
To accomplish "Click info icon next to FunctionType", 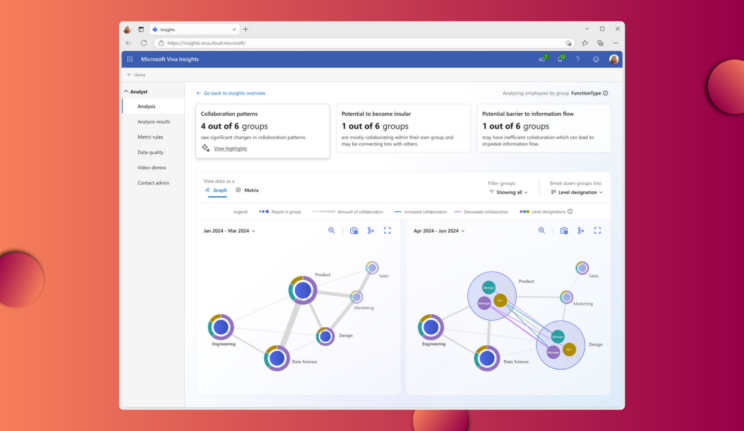I will (x=605, y=93).
